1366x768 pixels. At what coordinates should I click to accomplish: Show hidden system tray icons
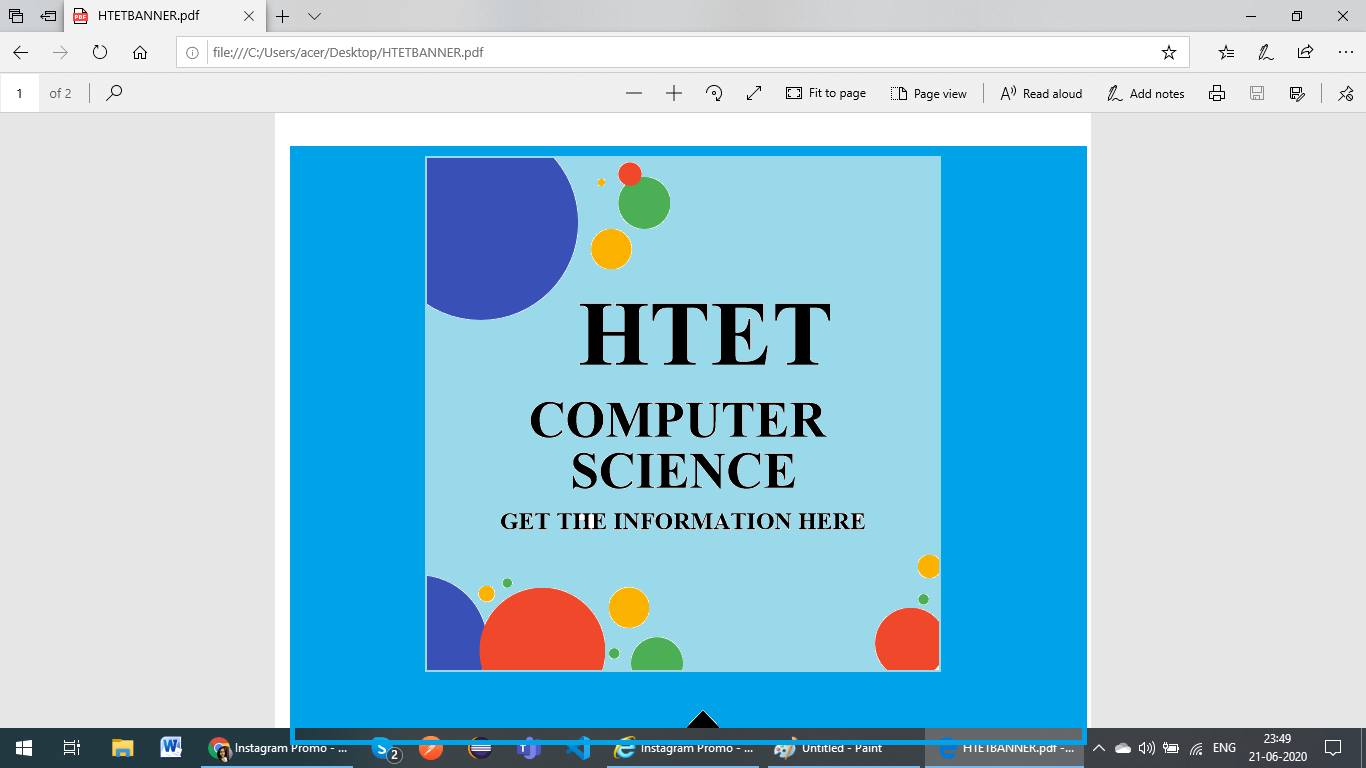point(1098,748)
